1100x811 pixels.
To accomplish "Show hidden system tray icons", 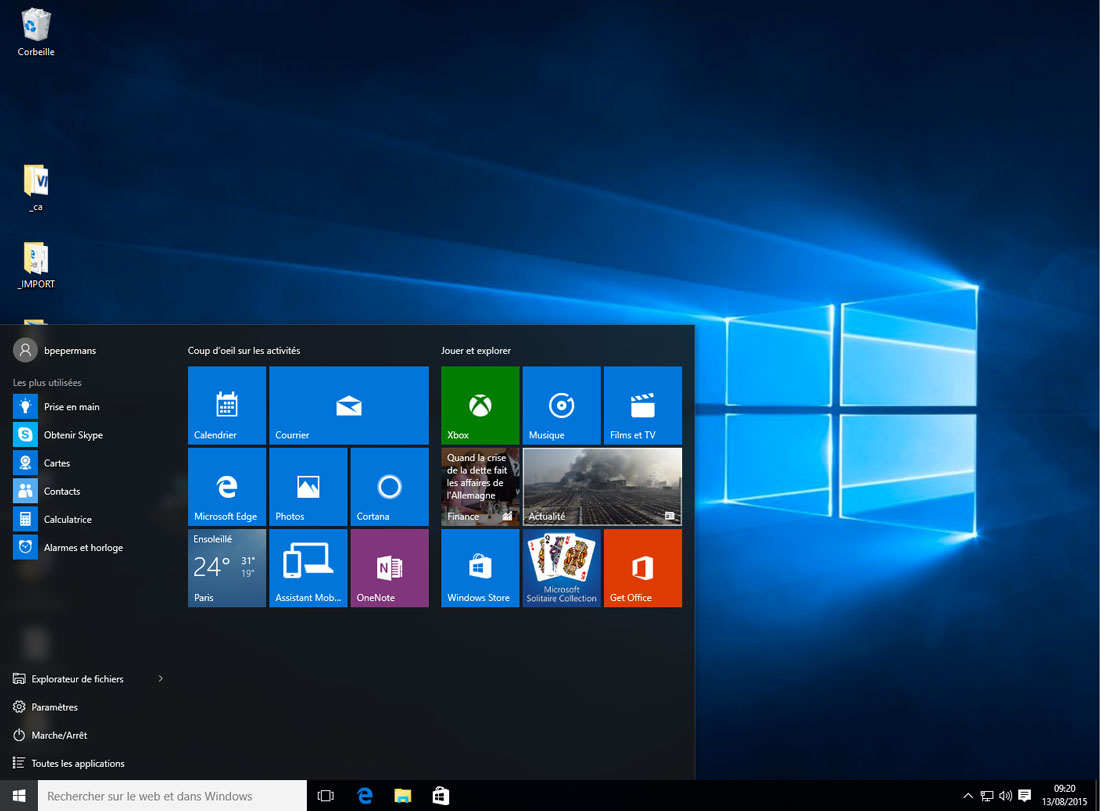I will click(x=968, y=796).
